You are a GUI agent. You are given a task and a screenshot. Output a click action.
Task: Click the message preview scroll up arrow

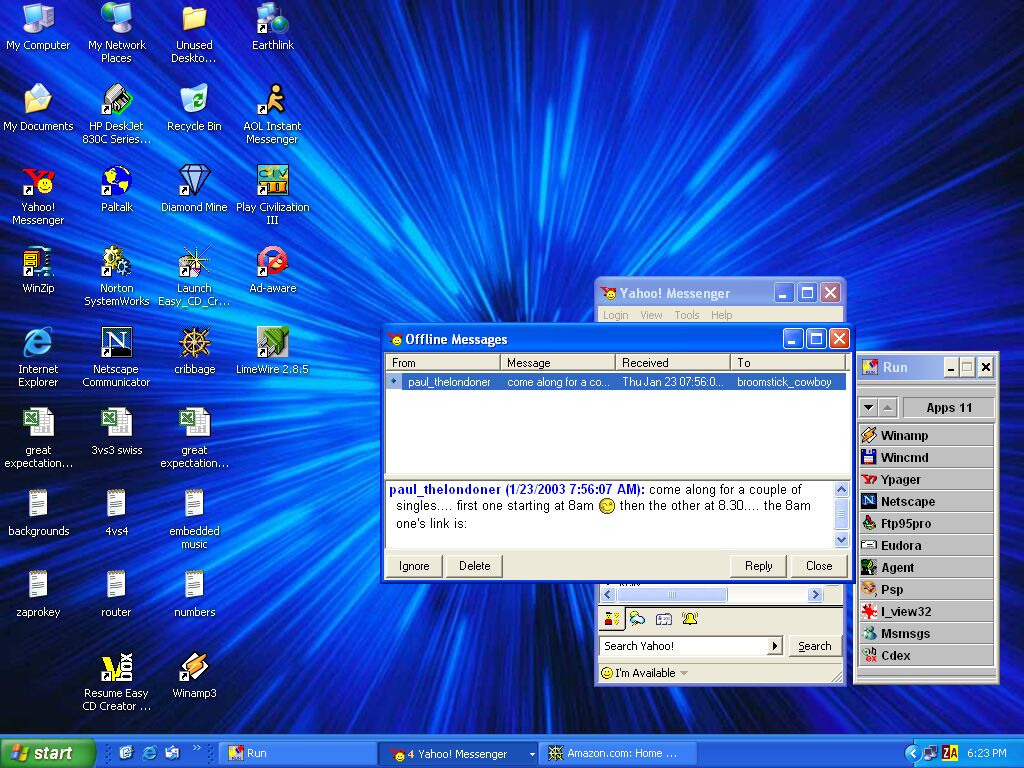[841, 489]
